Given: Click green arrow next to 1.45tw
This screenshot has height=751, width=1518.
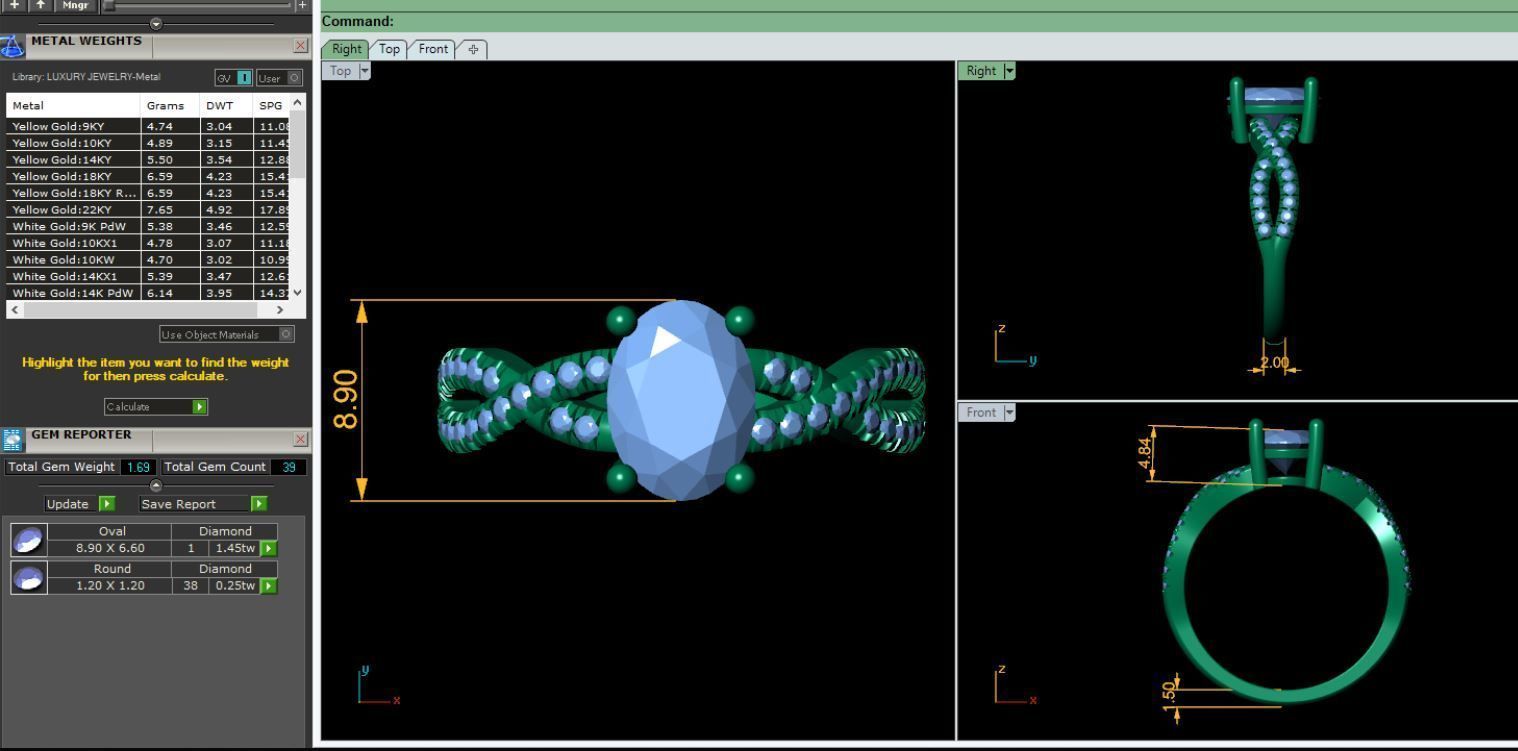Looking at the screenshot, I should click(x=268, y=548).
